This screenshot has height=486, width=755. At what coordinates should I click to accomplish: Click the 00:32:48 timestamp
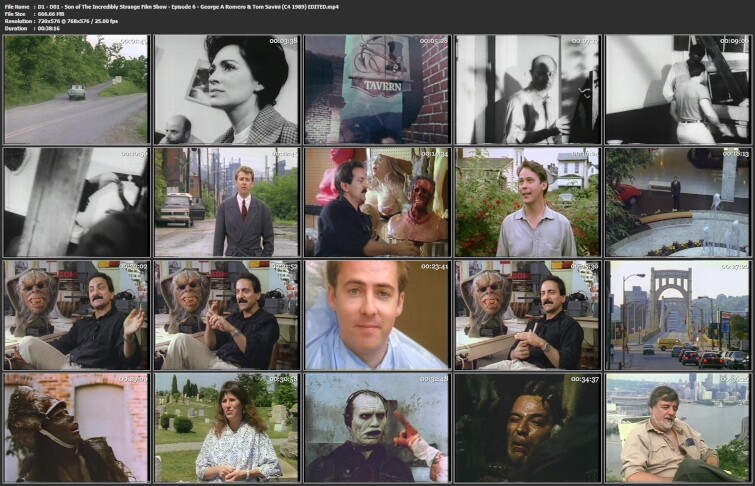tap(434, 380)
